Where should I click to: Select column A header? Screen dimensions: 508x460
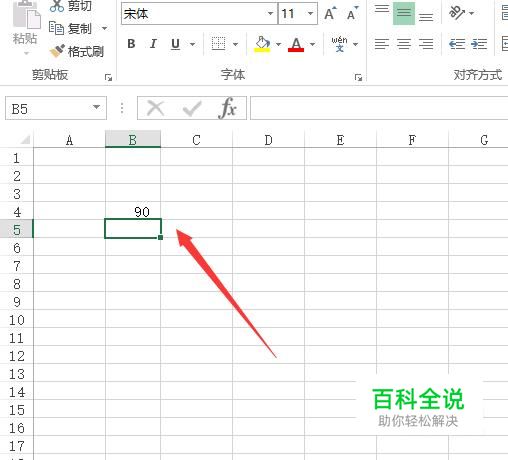coord(69,140)
